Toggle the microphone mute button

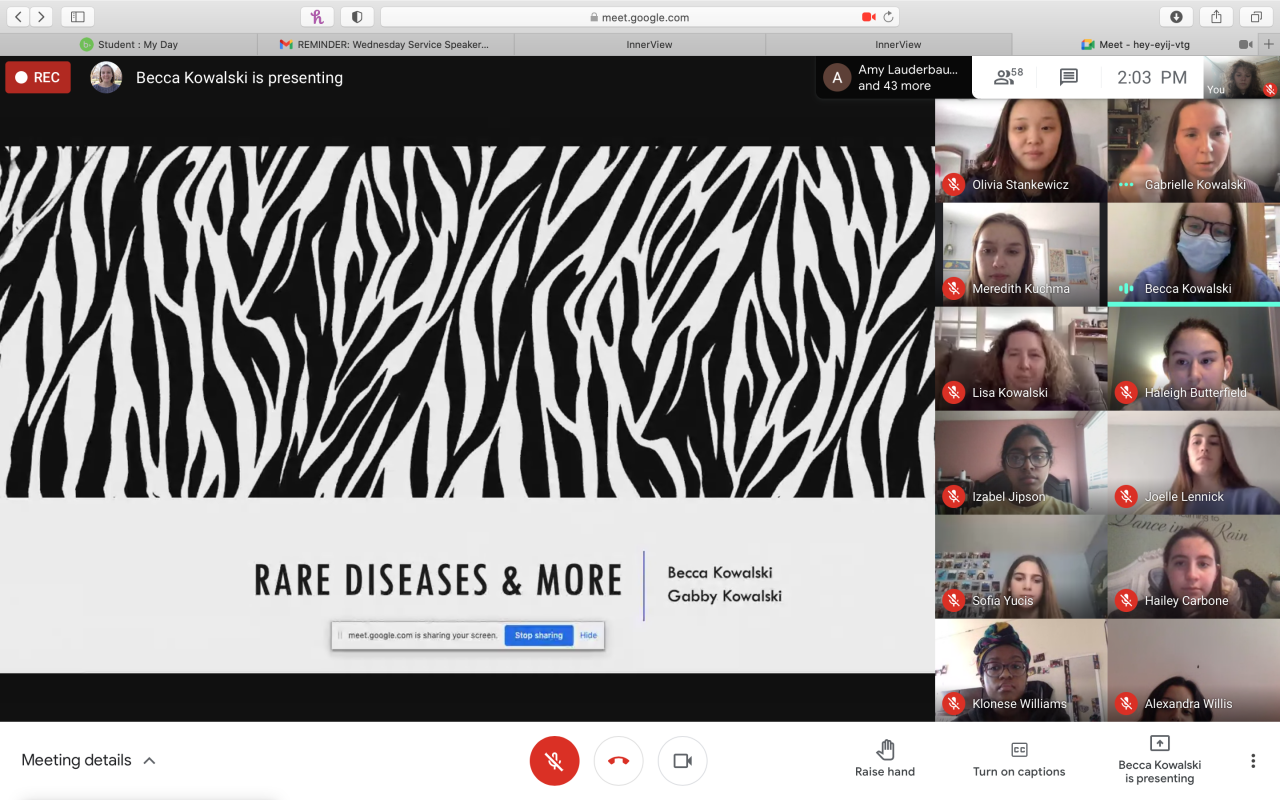tap(554, 761)
